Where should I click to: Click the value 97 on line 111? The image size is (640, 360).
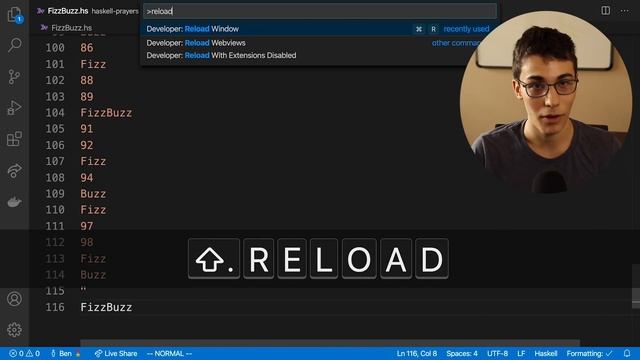87,226
